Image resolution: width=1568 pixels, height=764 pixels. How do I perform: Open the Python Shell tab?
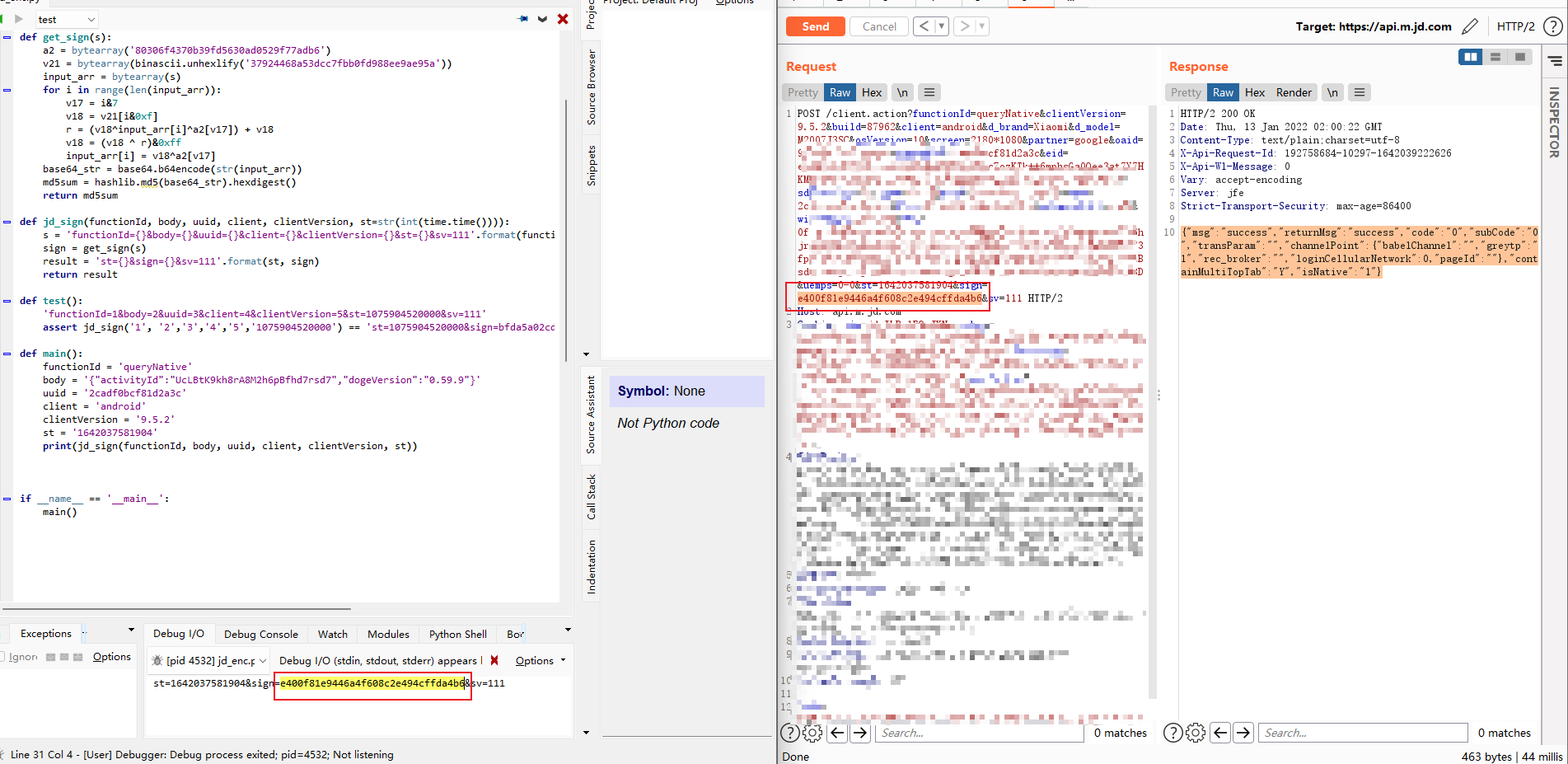click(457, 634)
